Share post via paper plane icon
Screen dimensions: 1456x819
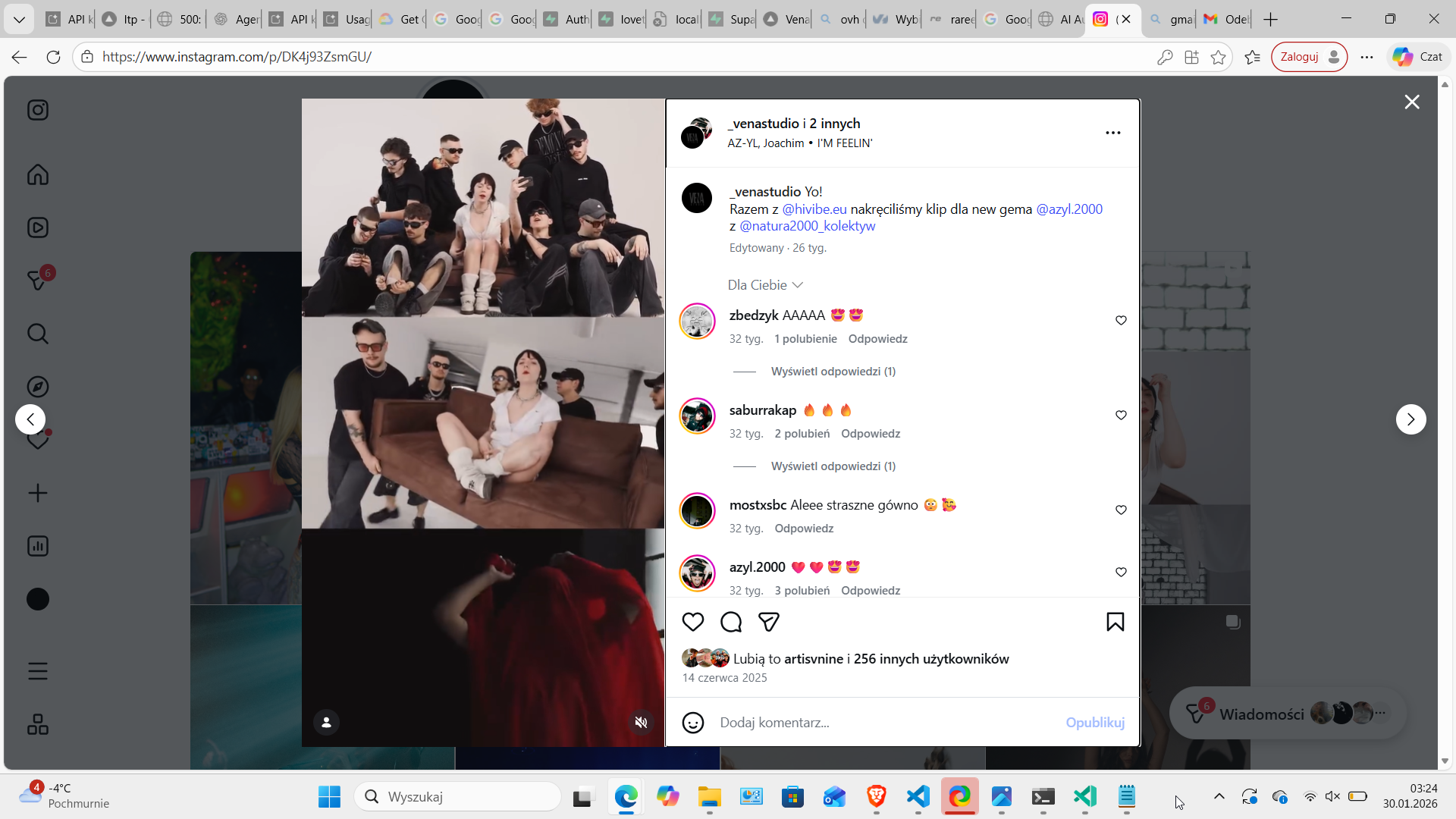click(x=768, y=622)
